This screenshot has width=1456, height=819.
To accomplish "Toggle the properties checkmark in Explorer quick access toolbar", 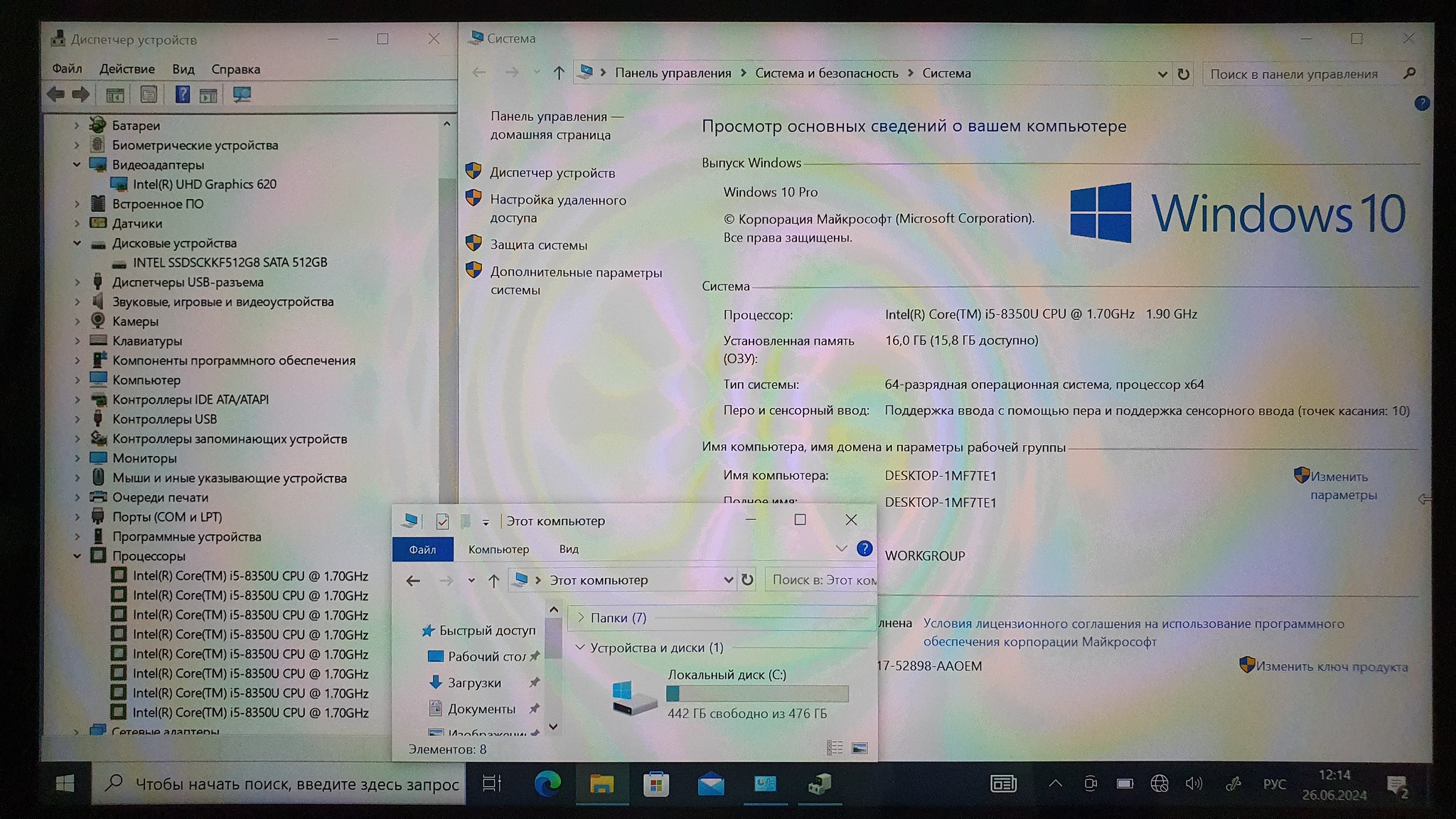I will [442, 521].
